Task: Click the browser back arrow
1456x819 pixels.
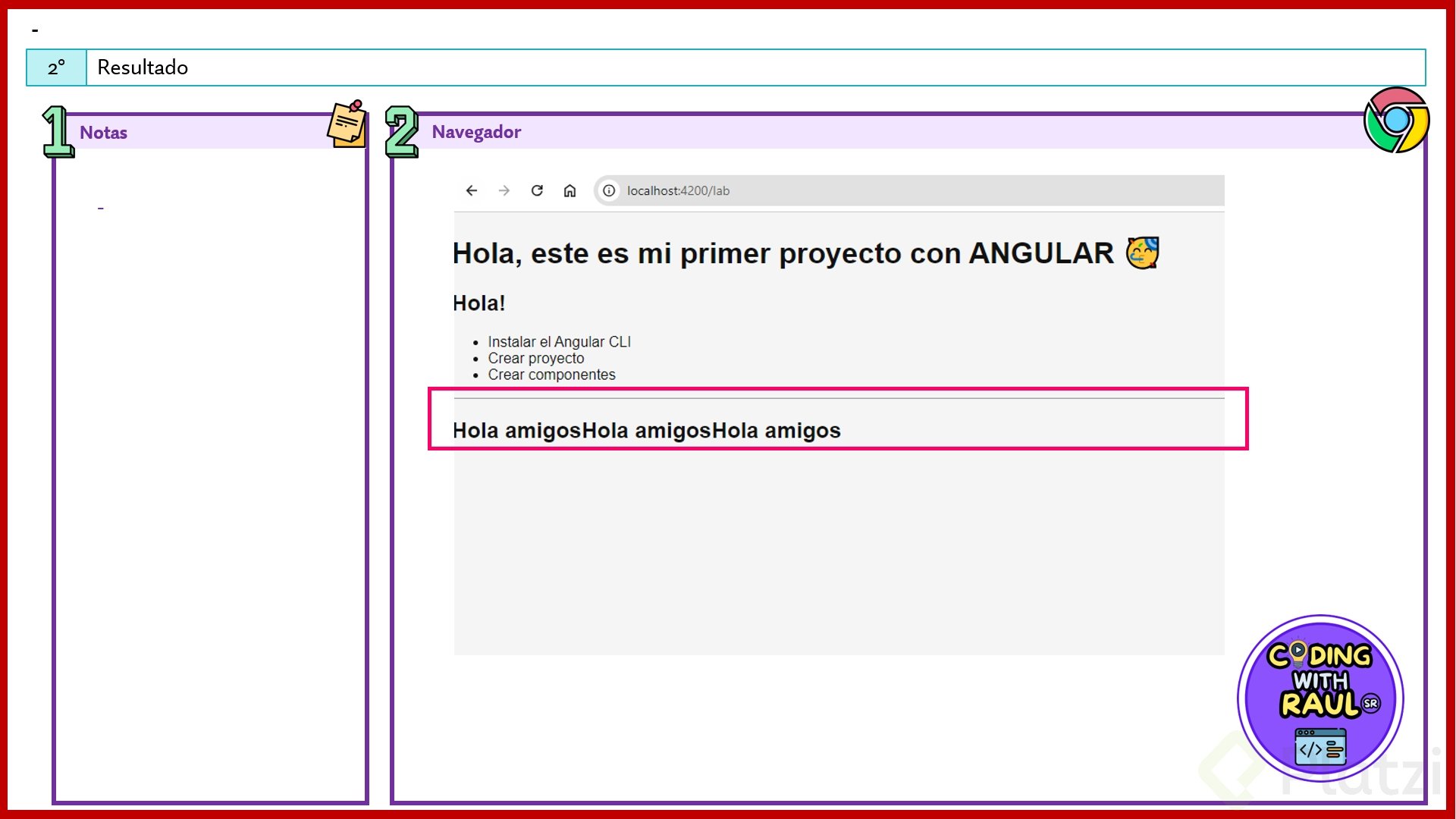Action: pyautogui.click(x=472, y=190)
